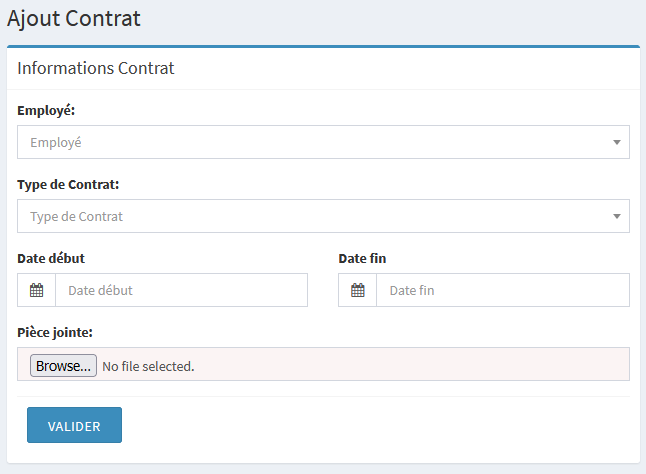Viewport: 646px width, 474px height.
Task: Click the Employé: field label
Action: click(46, 110)
